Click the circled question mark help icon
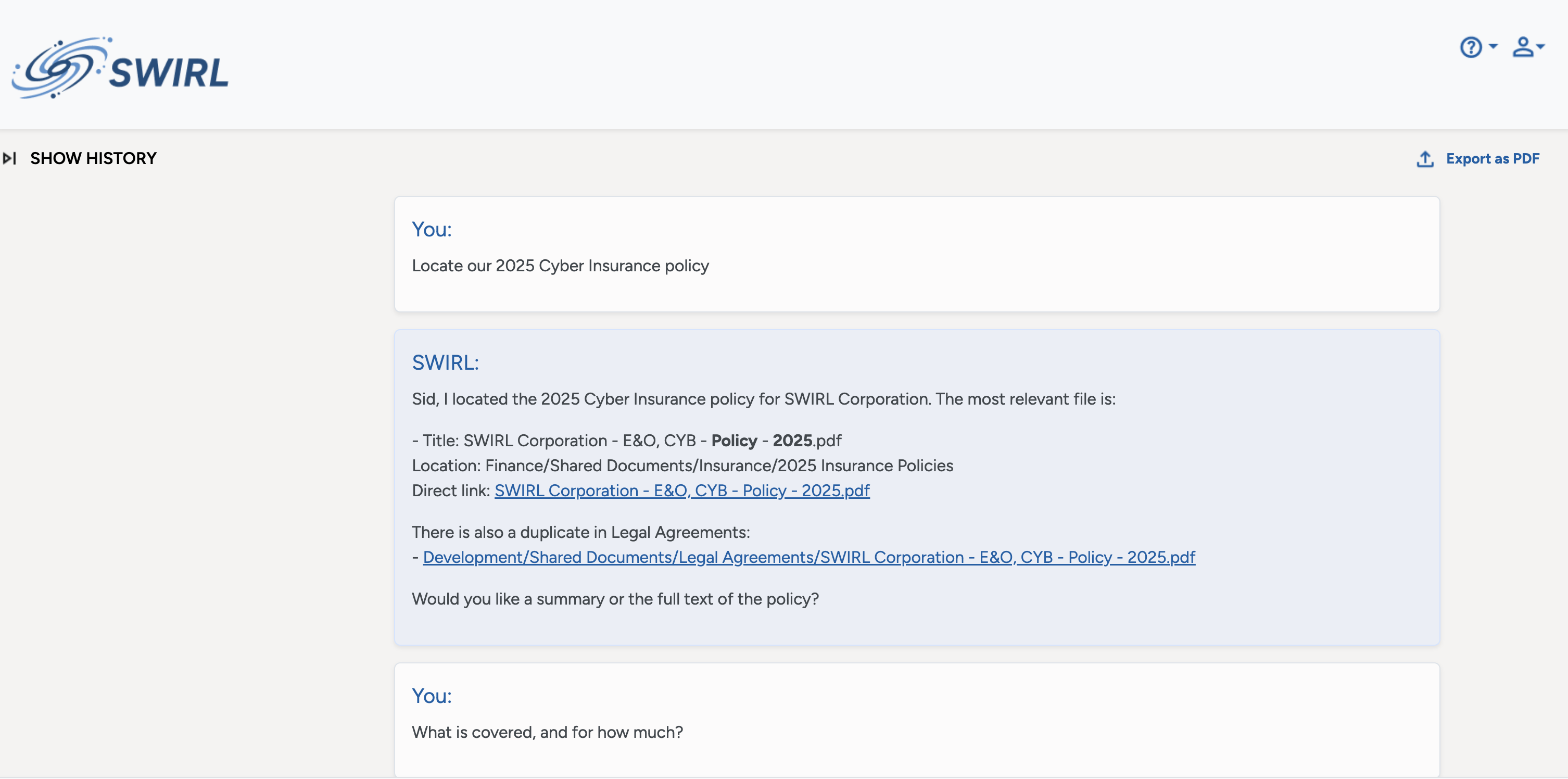Viewport: 1568px width, 779px height. (1470, 47)
